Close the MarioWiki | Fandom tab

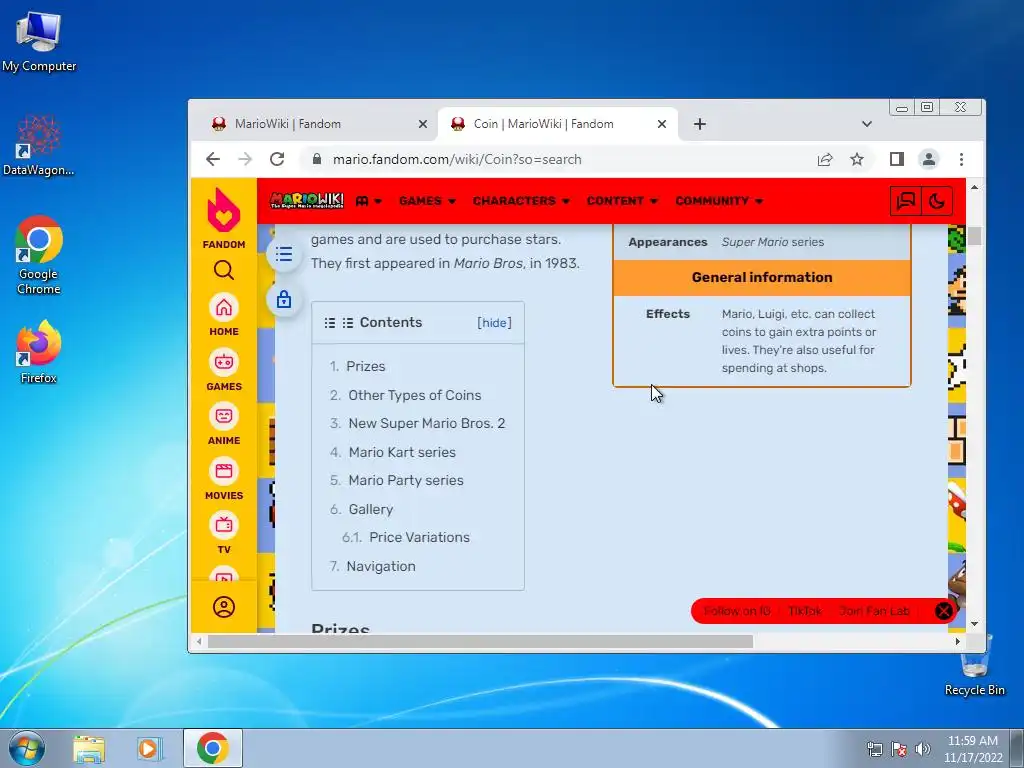click(423, 124)
